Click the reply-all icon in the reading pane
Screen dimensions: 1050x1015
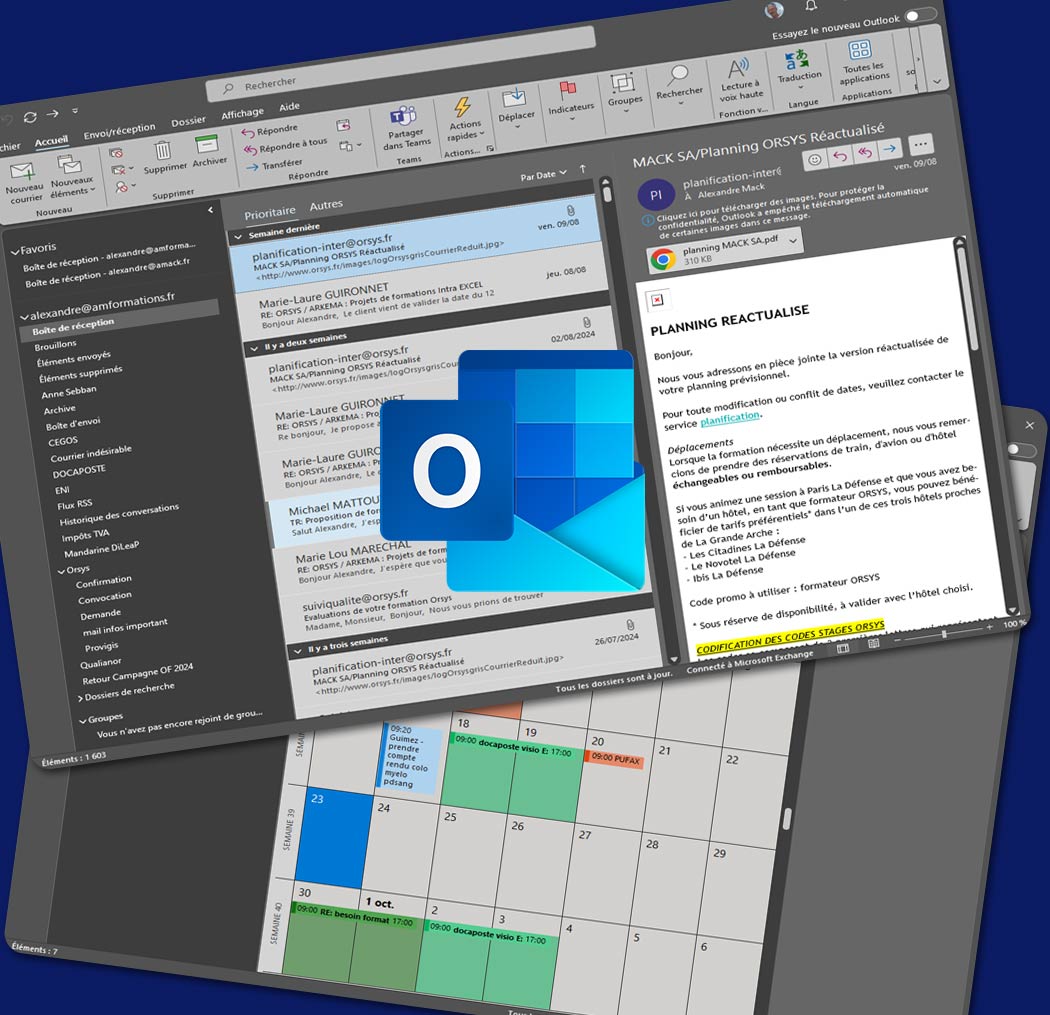[865, 152]
